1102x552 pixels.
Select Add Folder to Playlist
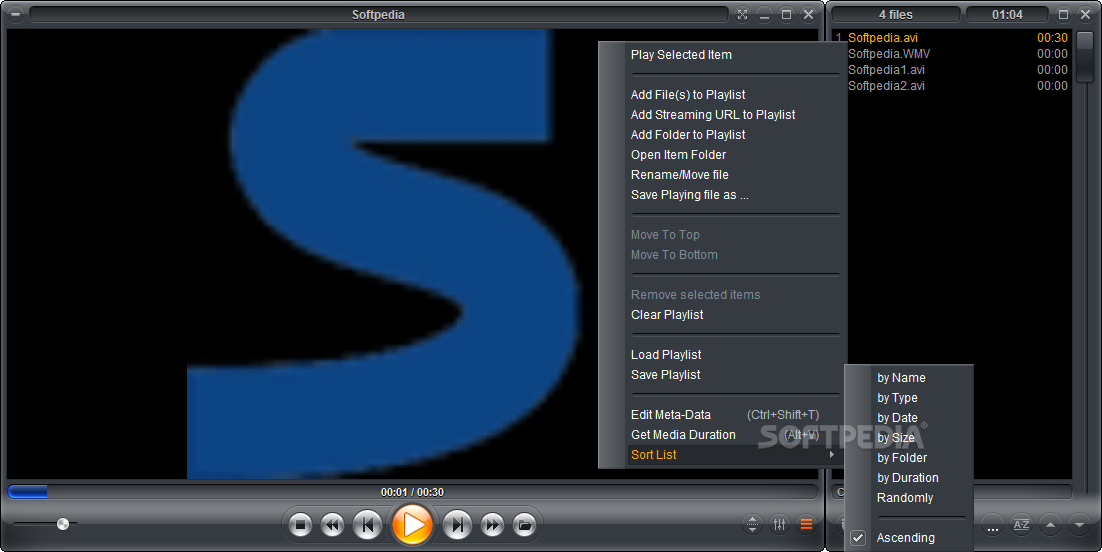688,135
